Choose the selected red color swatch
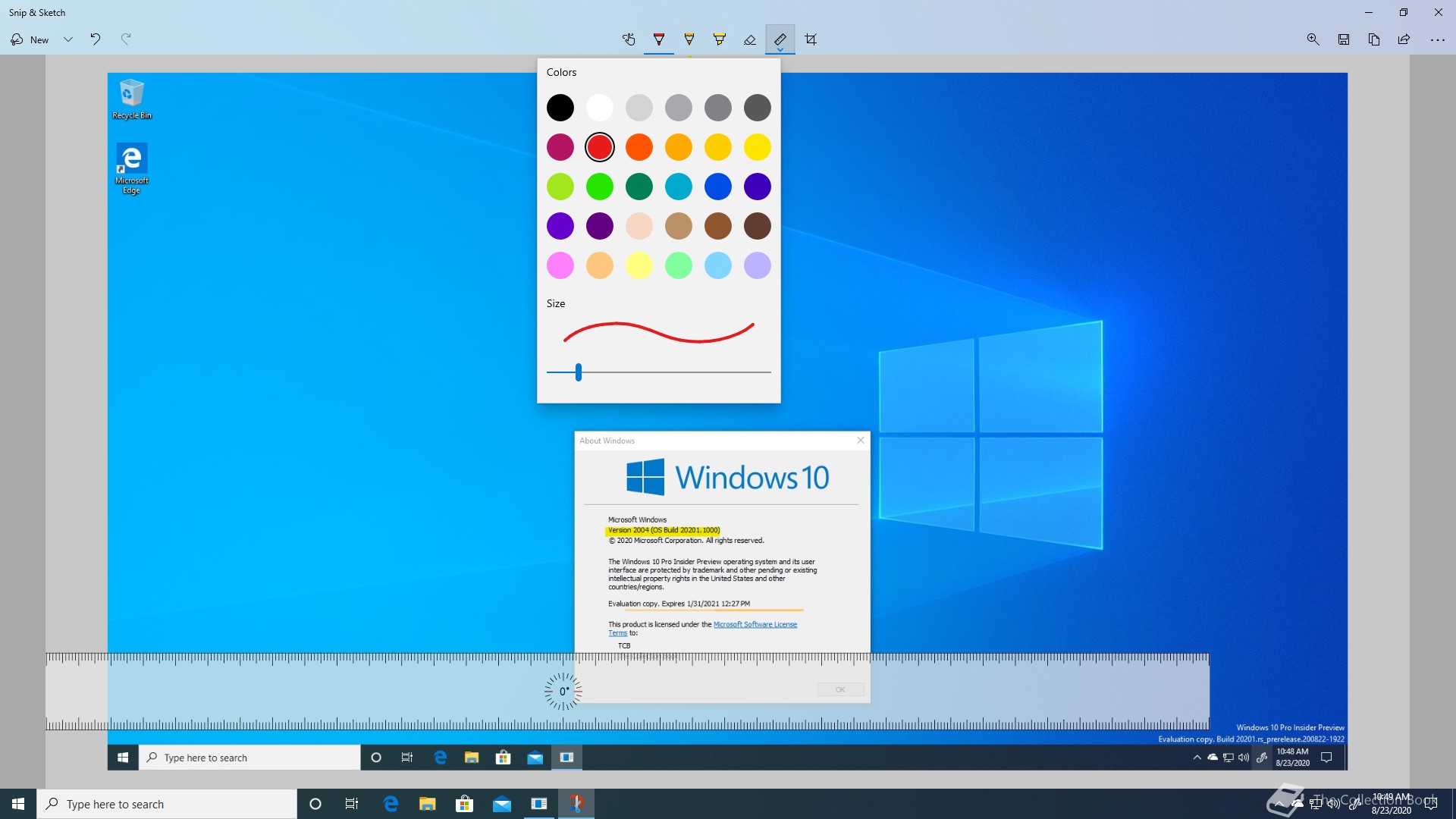Screen dimensions: 1456x819 [600, 147]
